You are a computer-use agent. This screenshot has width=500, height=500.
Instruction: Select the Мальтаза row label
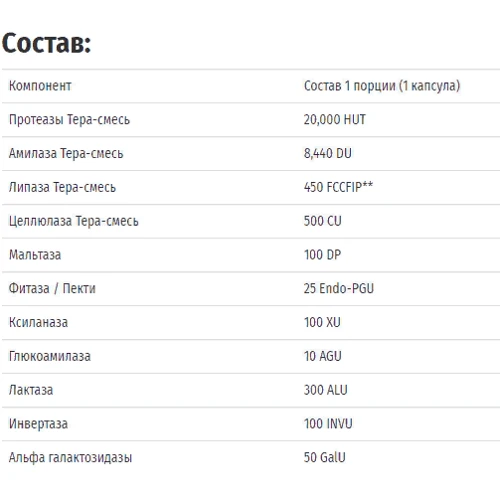[x=35, y=255]
